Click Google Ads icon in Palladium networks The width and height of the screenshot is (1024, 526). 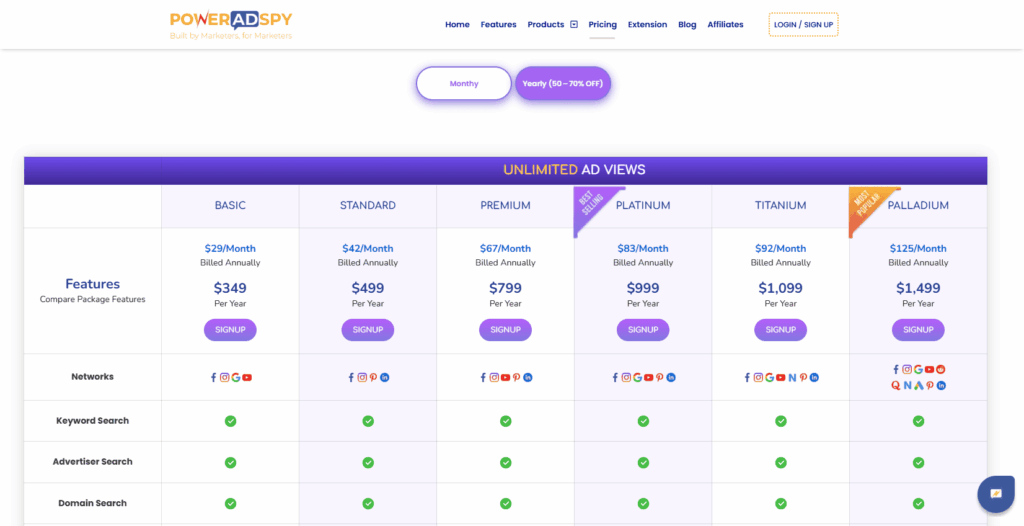pyautogui.click(x=918, y=386)
